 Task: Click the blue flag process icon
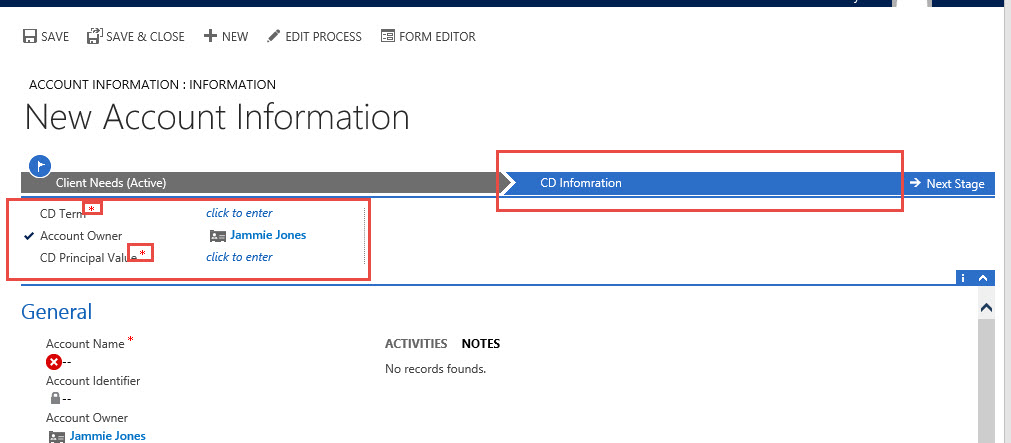40,166
